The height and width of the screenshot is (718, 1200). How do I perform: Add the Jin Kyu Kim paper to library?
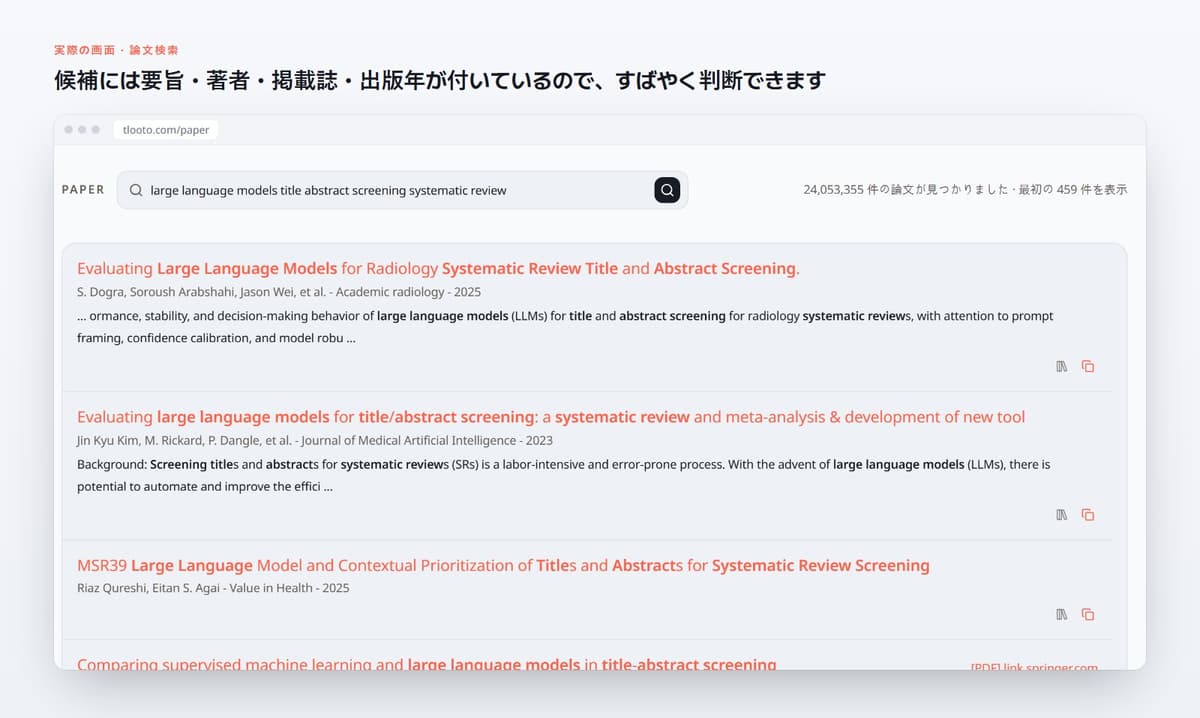click(1062, 515)
